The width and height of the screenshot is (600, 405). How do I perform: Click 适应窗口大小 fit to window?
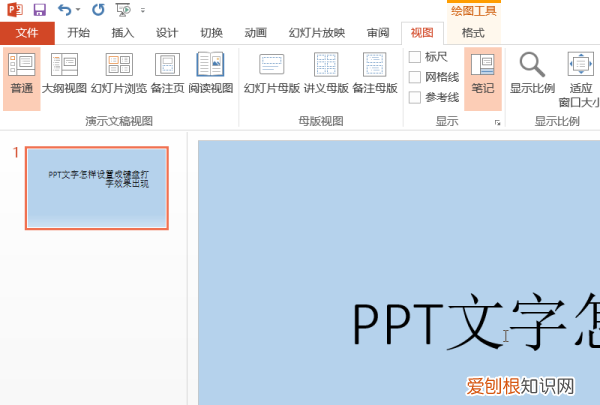click(x=580, y=79)
